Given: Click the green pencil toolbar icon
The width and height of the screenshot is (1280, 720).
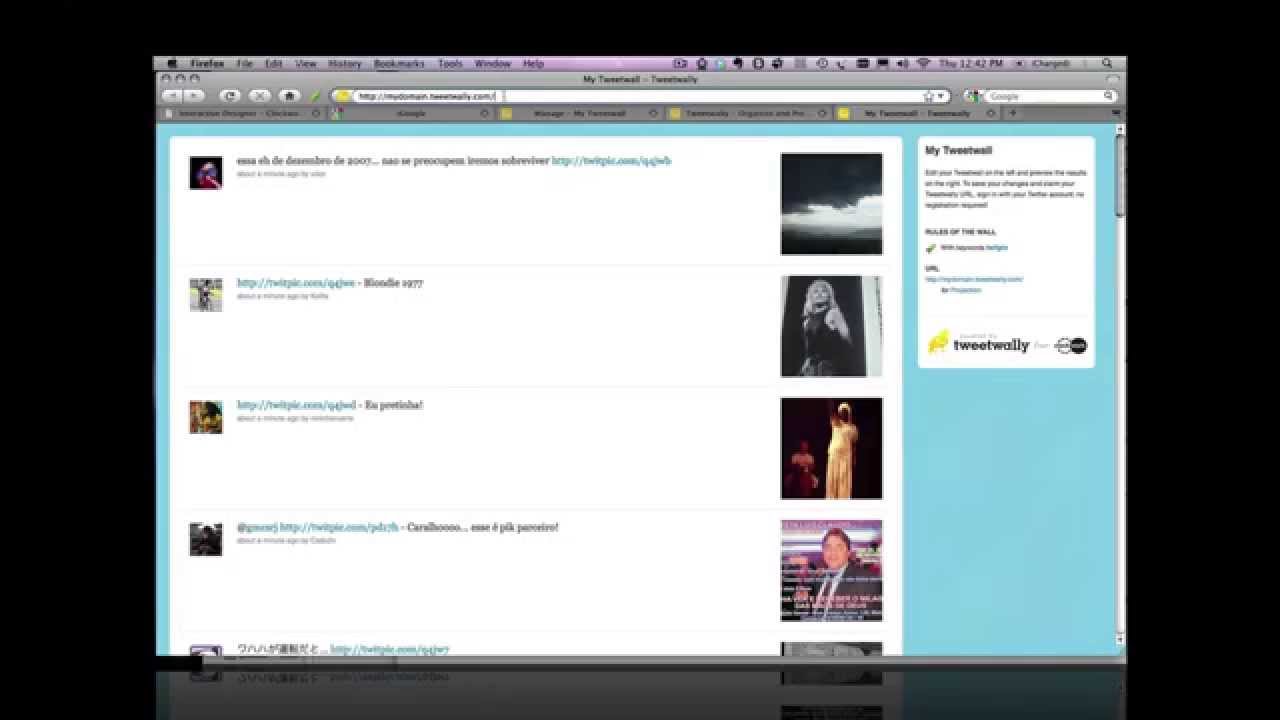Looking at the screenshot, I should tap(316, 96).
